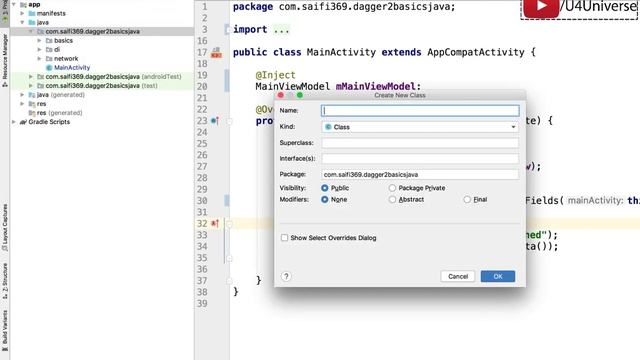
Task: Expand the res folder
Action: click(22, 104)
